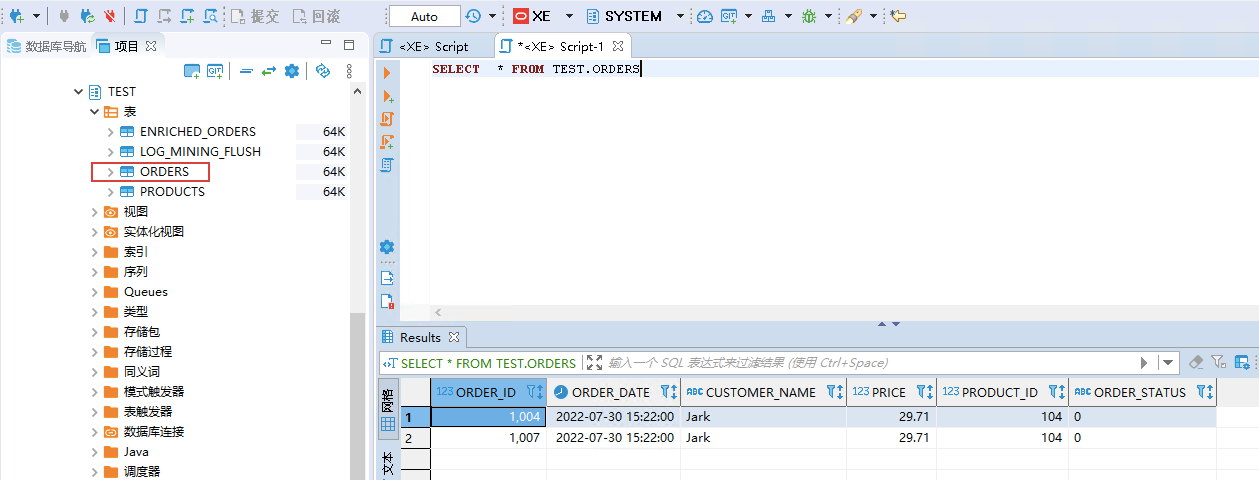Open the new connection dropdown arrow

pos(37,16)
